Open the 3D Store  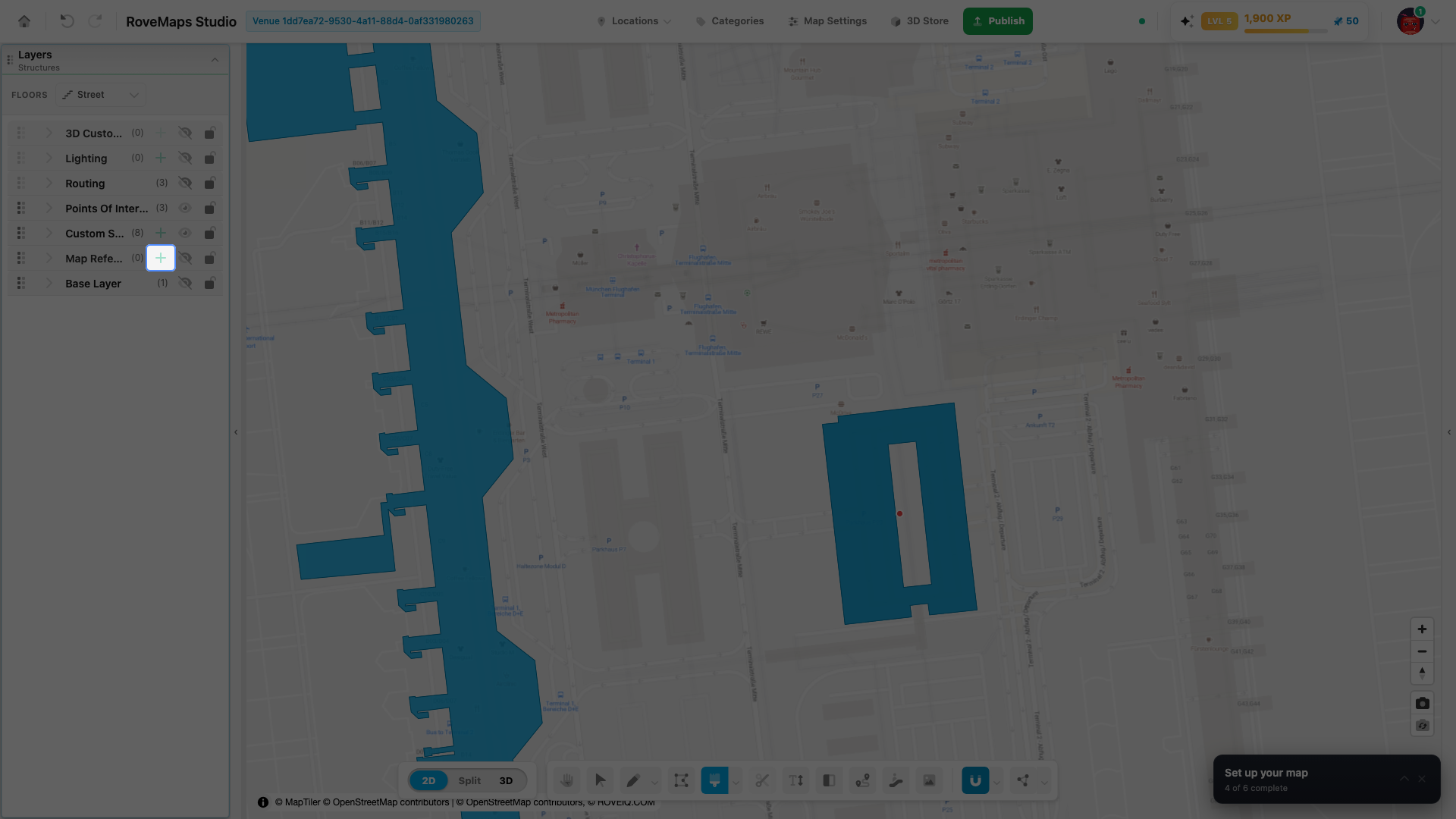tap(919, 21)
